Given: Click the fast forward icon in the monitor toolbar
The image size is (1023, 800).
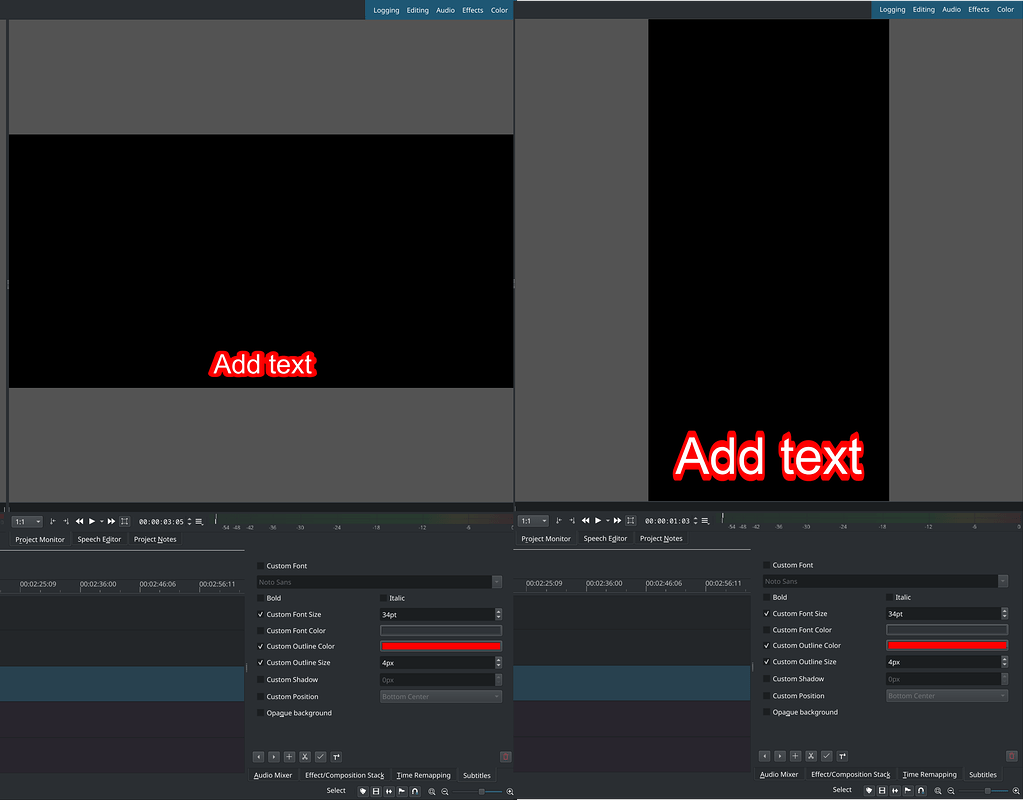Looking at the screenshot, I should 110,521.
